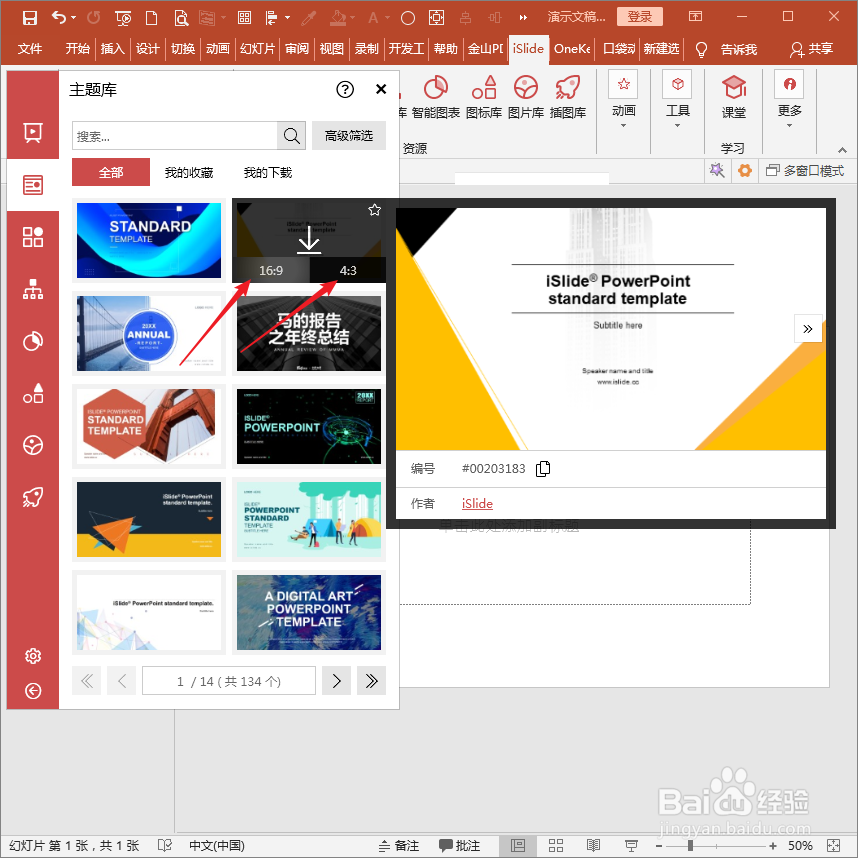The height and width of the screenshot is (858, 858).
Task: Open the Smart Chart (智能图表) library
Action: 436,97
